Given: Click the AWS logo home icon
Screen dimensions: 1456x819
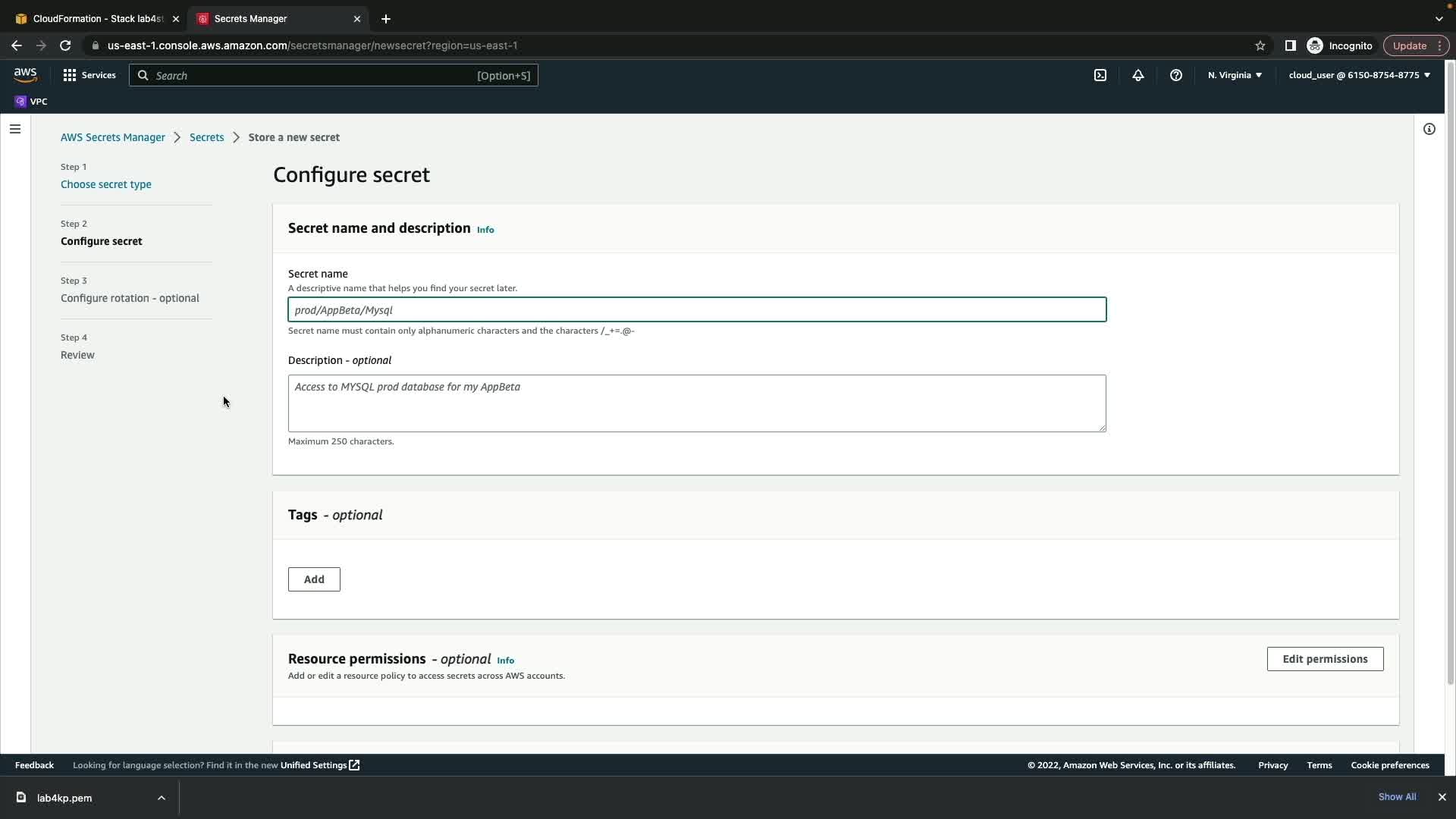Looking at the screenshot, I should tap(25, 75).
